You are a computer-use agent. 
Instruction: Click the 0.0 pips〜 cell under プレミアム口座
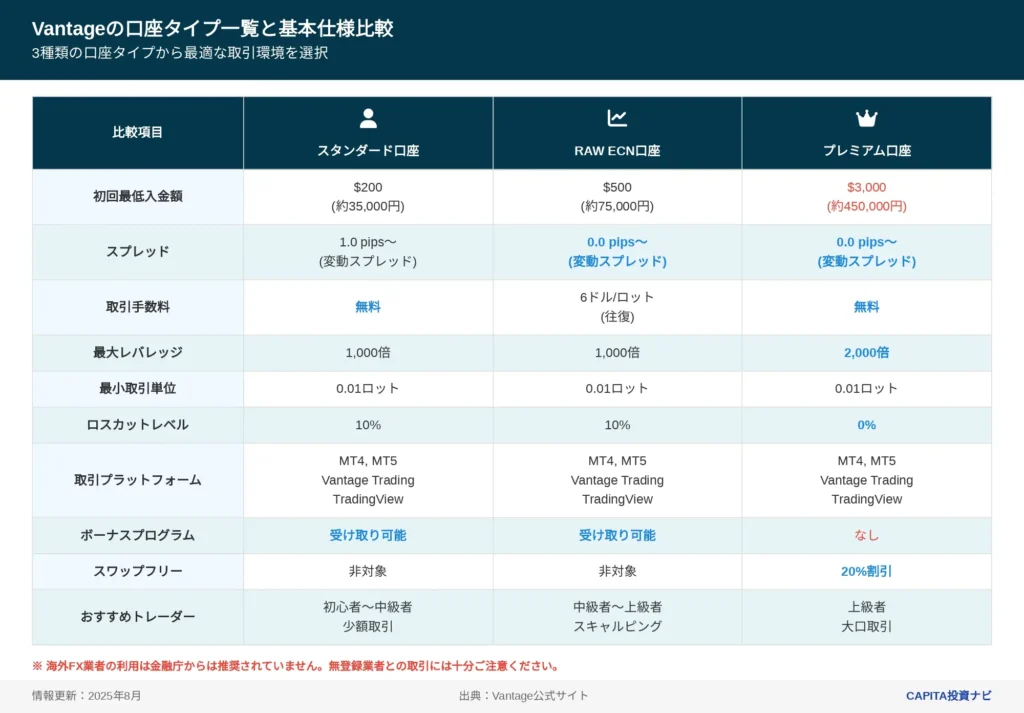tap(867, 252)
